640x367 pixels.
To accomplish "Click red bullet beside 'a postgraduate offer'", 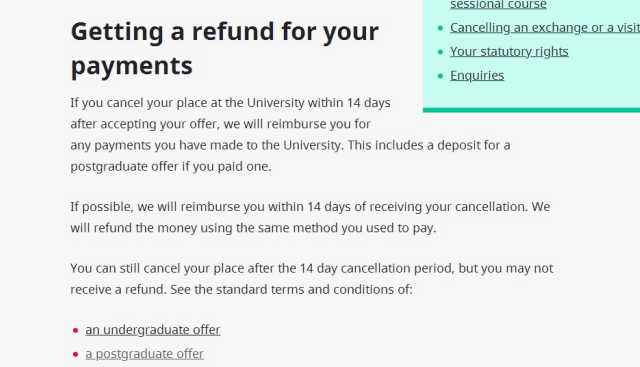I will coord(75,354).
